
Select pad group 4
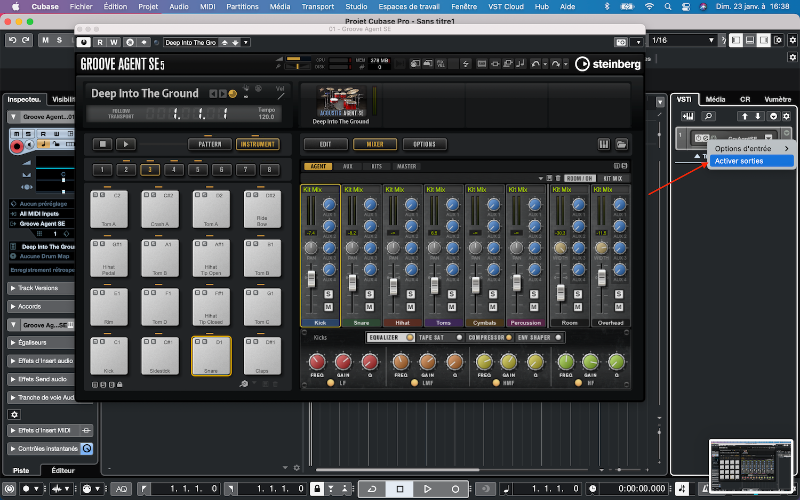click(174, 170)
